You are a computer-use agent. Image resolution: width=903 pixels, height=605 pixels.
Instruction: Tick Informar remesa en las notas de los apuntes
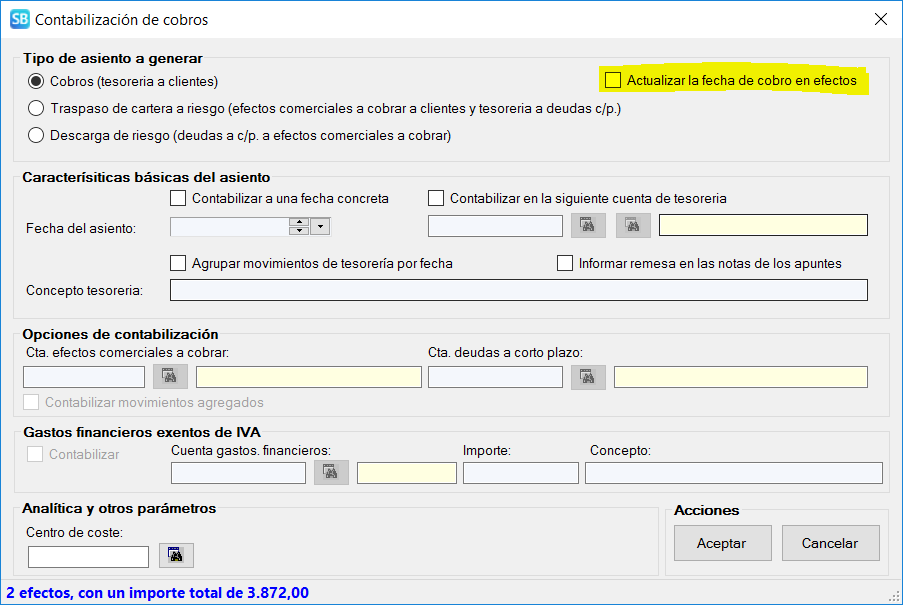[x=565, y=264]
